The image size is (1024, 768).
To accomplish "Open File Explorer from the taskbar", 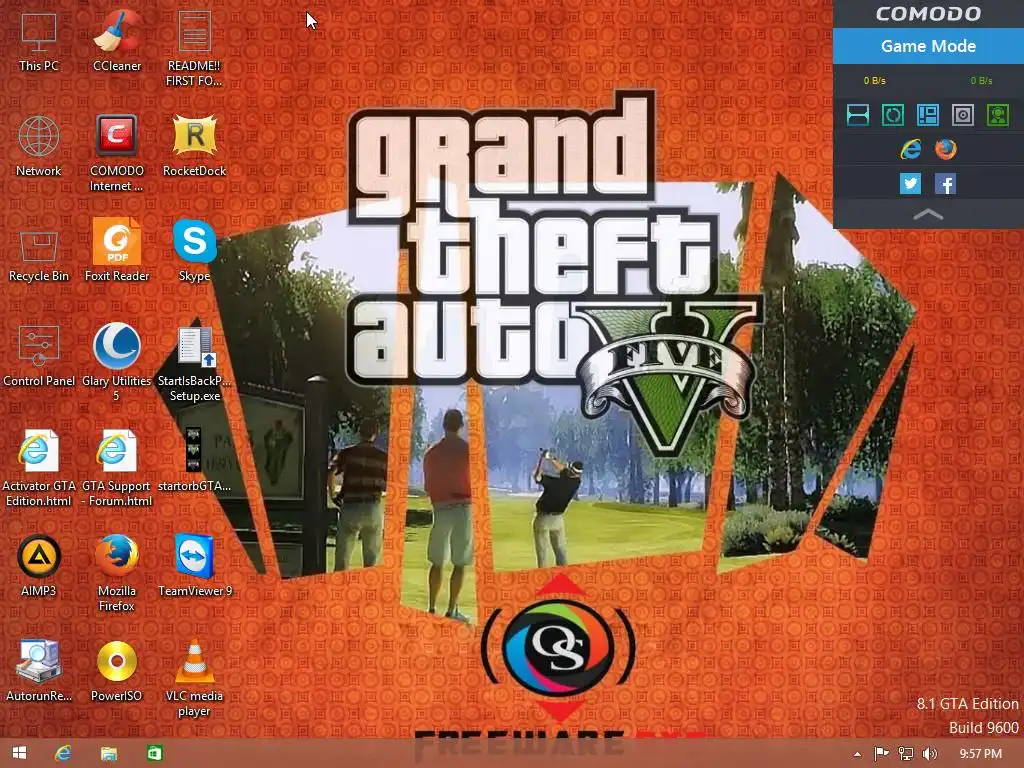I will point(108,753).
